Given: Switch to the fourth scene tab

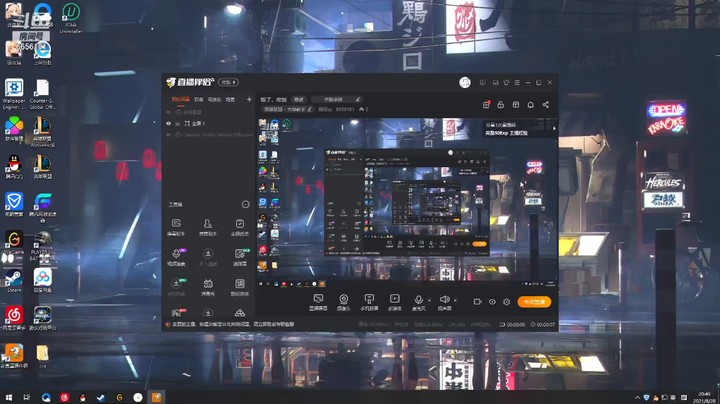Looking at the screenshot, I should tap(231, 99).
